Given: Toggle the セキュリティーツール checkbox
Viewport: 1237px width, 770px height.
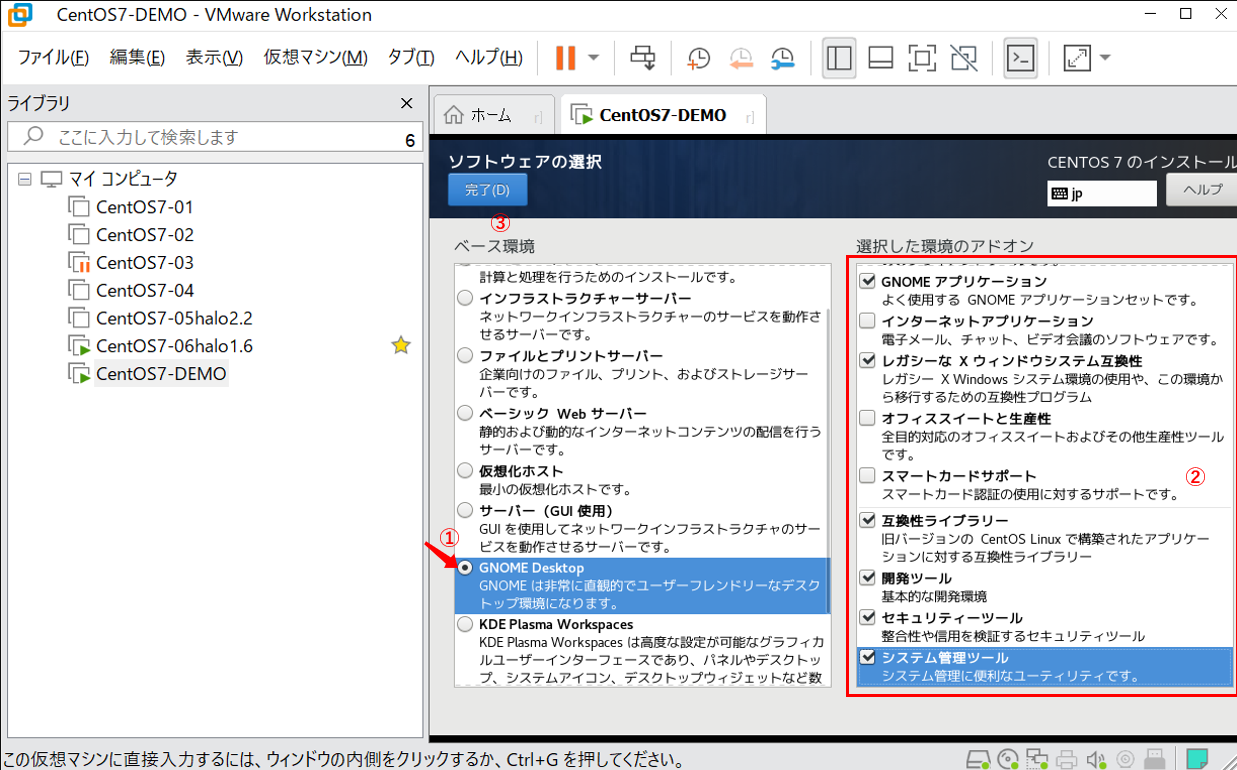Looking at the screenshot, I should [867, 618].
